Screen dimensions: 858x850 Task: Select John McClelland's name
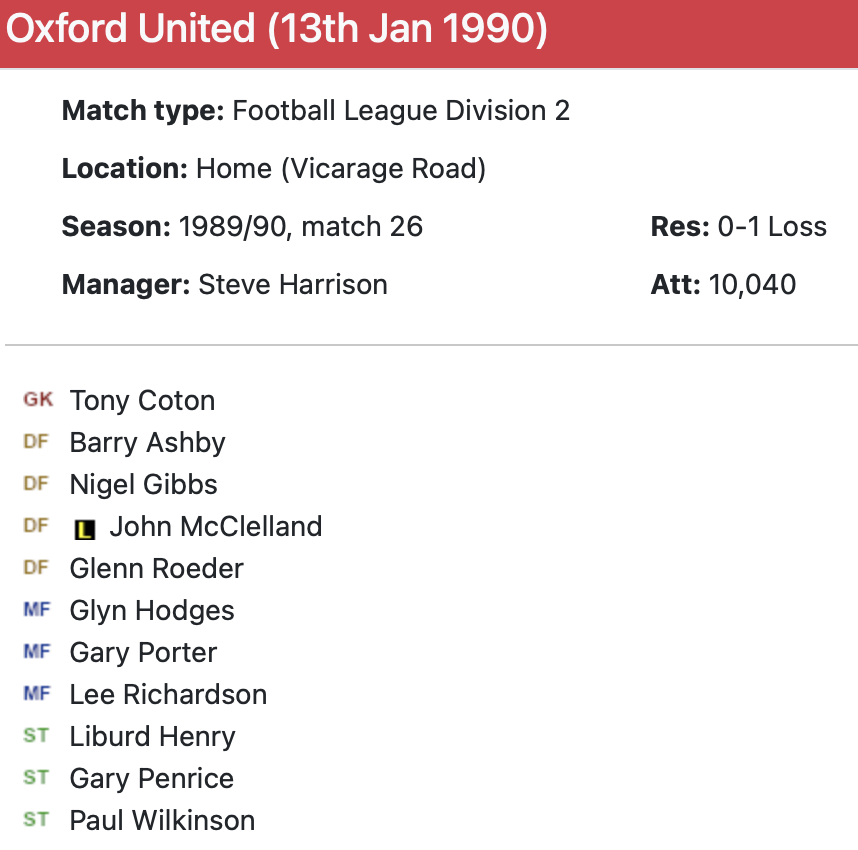215,527
